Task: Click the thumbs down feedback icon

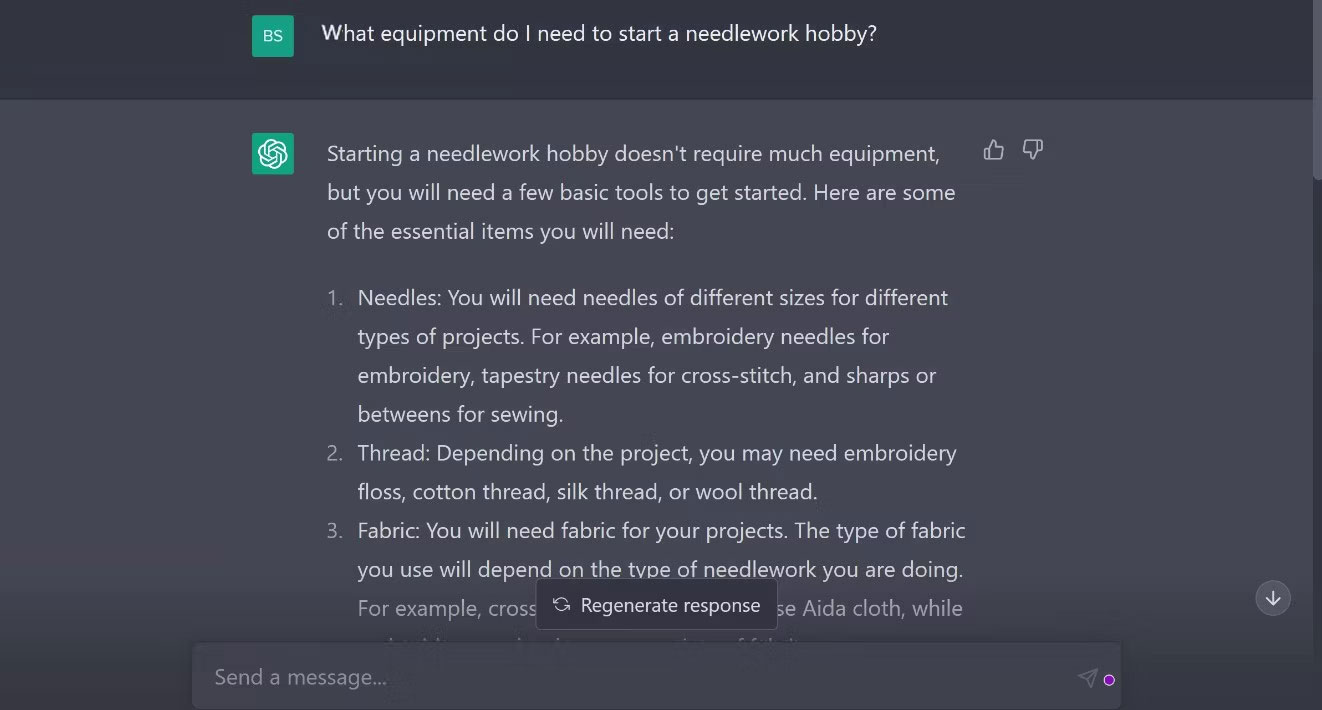Action: pyautogui.click(x=1033, y=150)
